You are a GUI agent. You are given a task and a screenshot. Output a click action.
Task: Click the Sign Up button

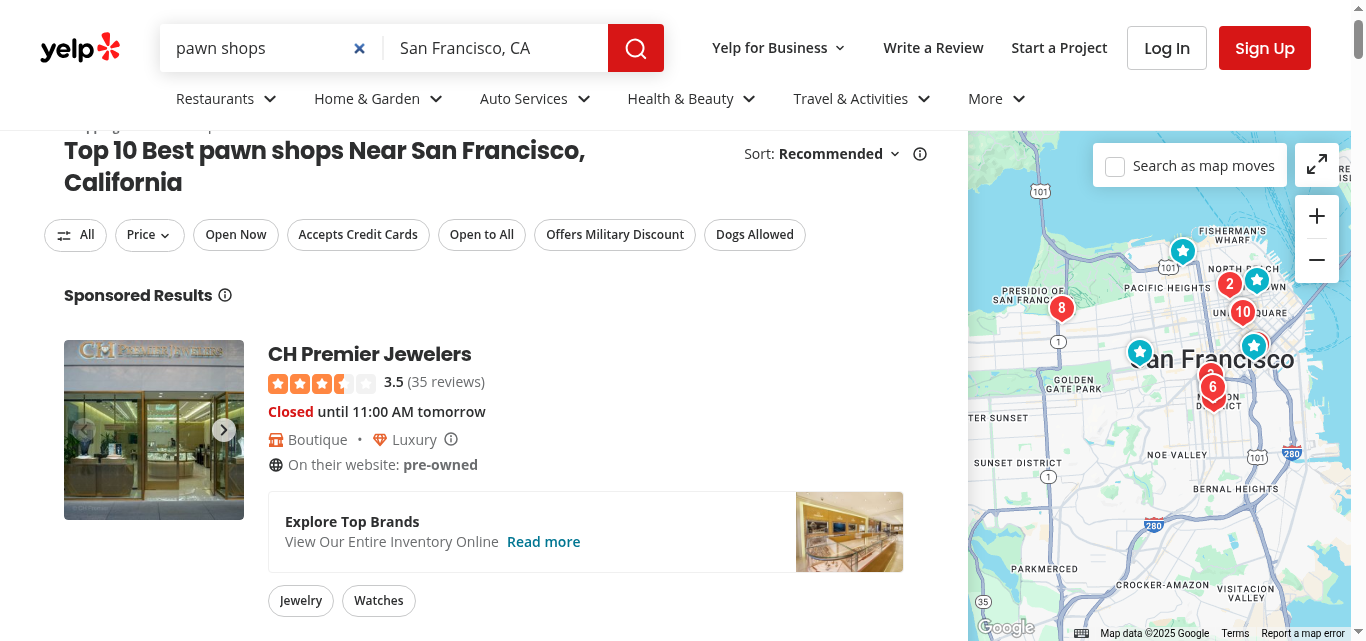pos(1265,48)
